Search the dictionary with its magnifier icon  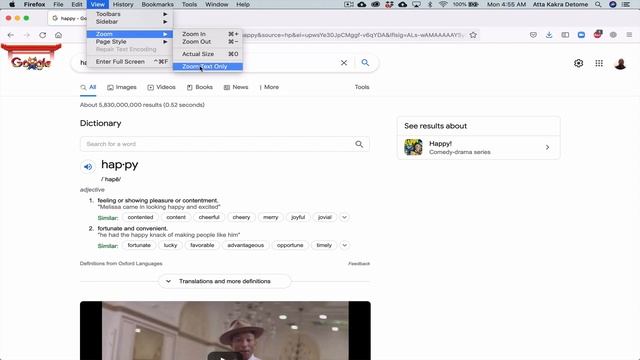click(x=359, y=144)
